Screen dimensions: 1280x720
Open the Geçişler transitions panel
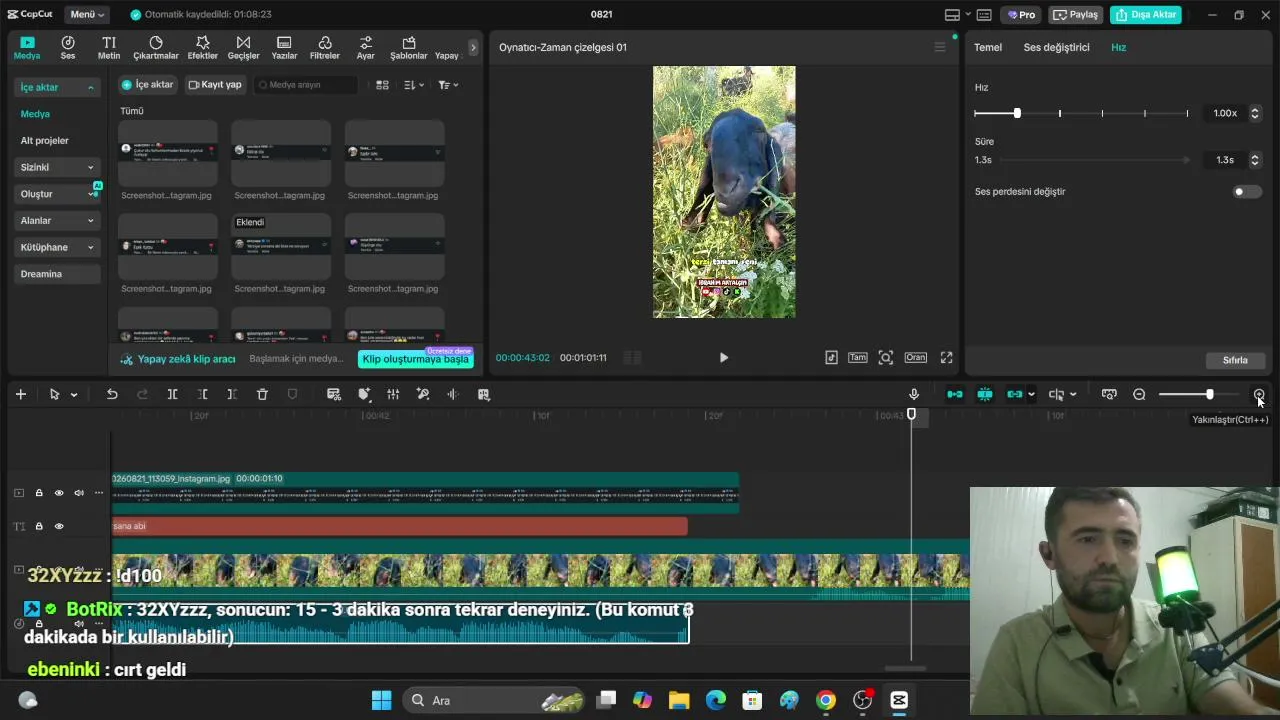point(243,47)
